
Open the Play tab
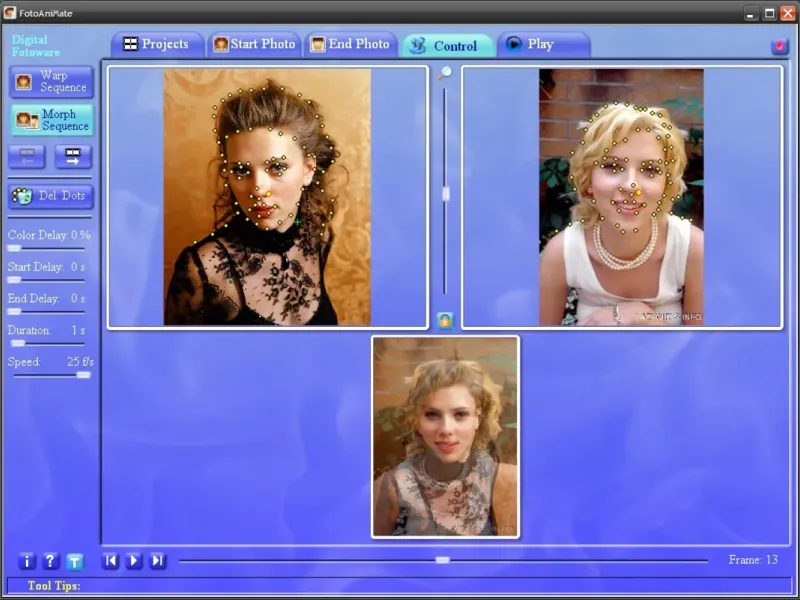(x=544, y=44)
